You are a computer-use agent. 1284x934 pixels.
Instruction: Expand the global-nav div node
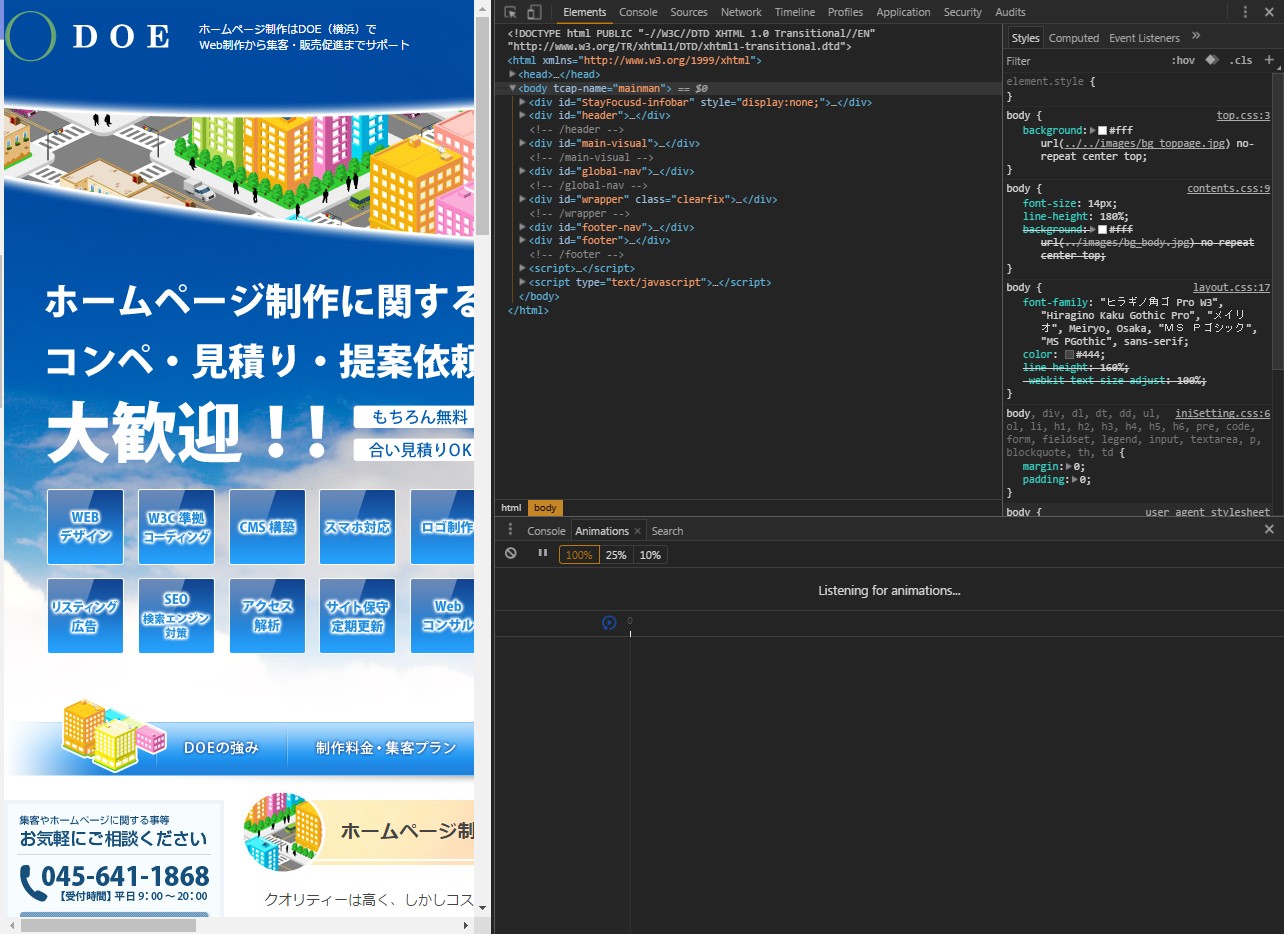523,171
